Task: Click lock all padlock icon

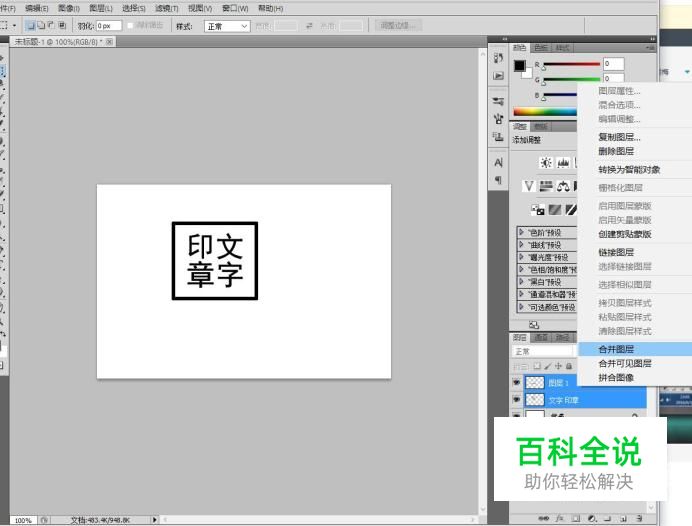Action: [569, 366]
